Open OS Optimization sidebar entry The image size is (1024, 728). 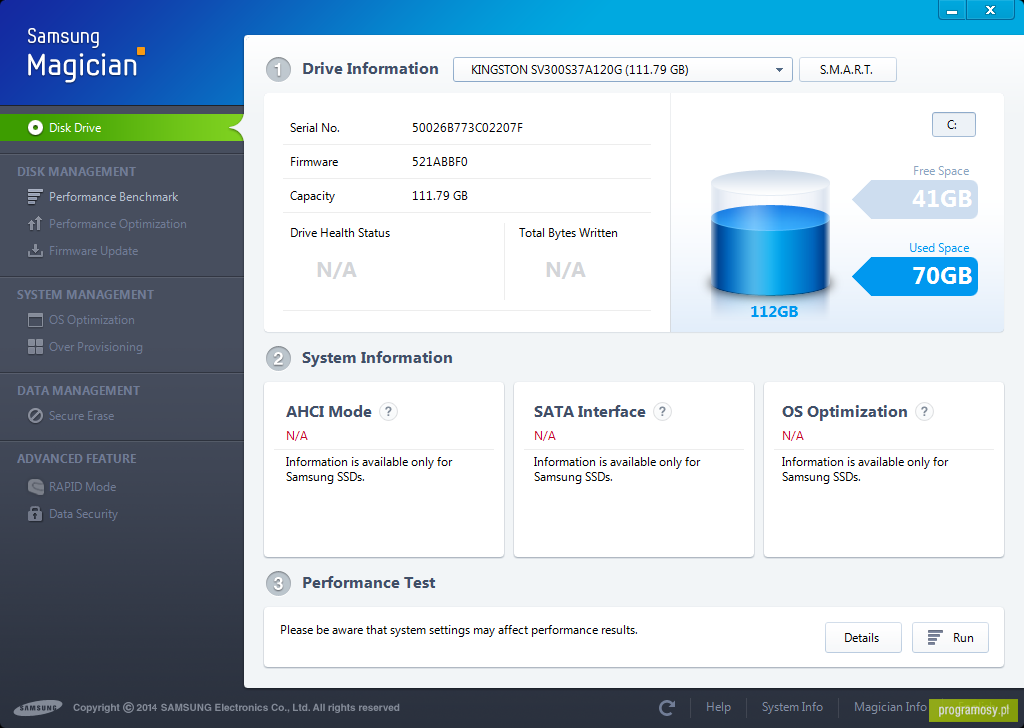click(91, 320)
